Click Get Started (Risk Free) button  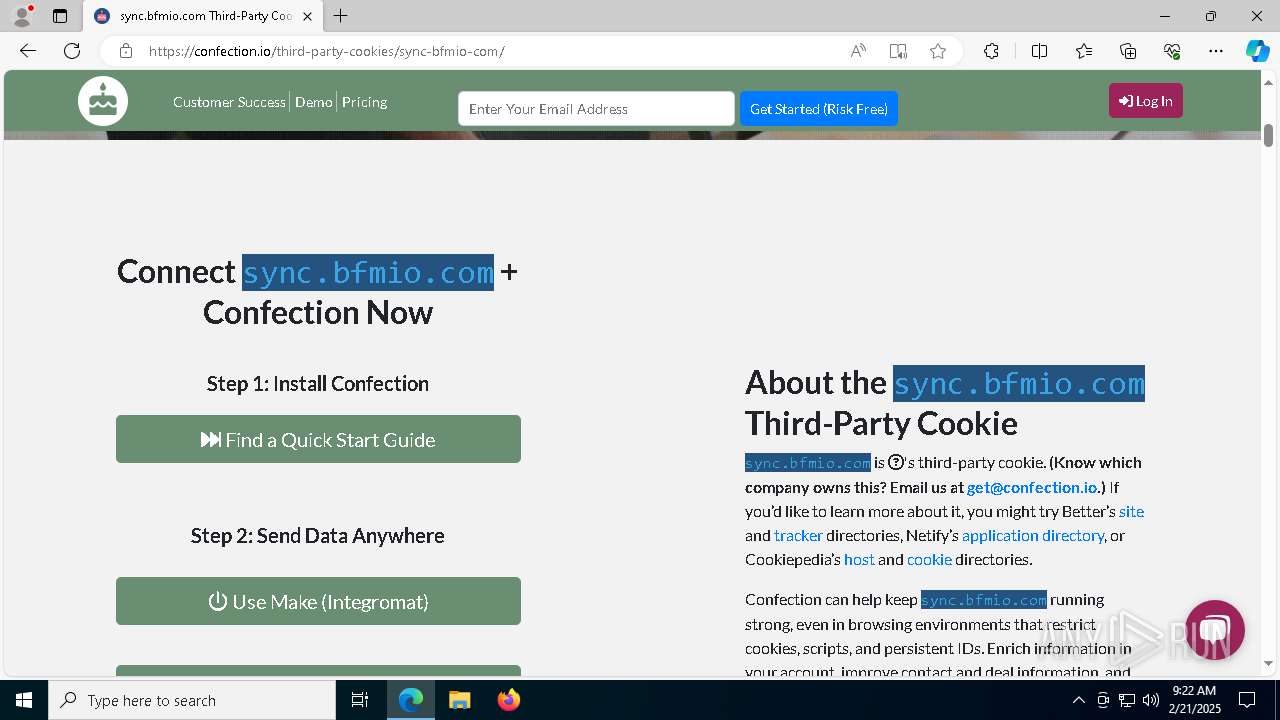coord(819,109)
